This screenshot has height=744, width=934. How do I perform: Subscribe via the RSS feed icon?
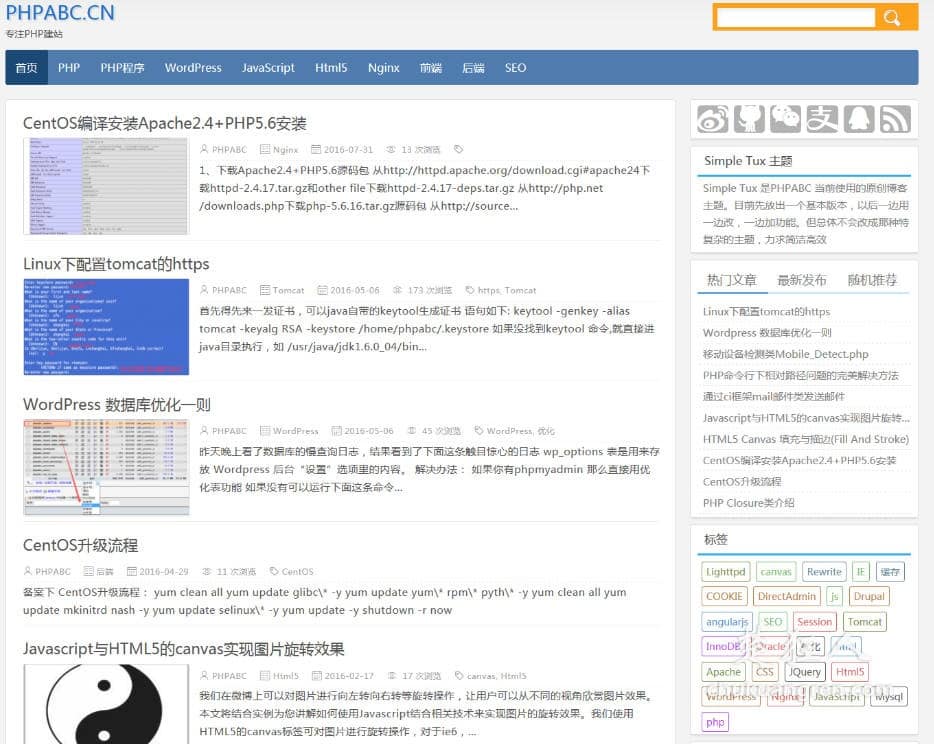click(x=895, y=119)
